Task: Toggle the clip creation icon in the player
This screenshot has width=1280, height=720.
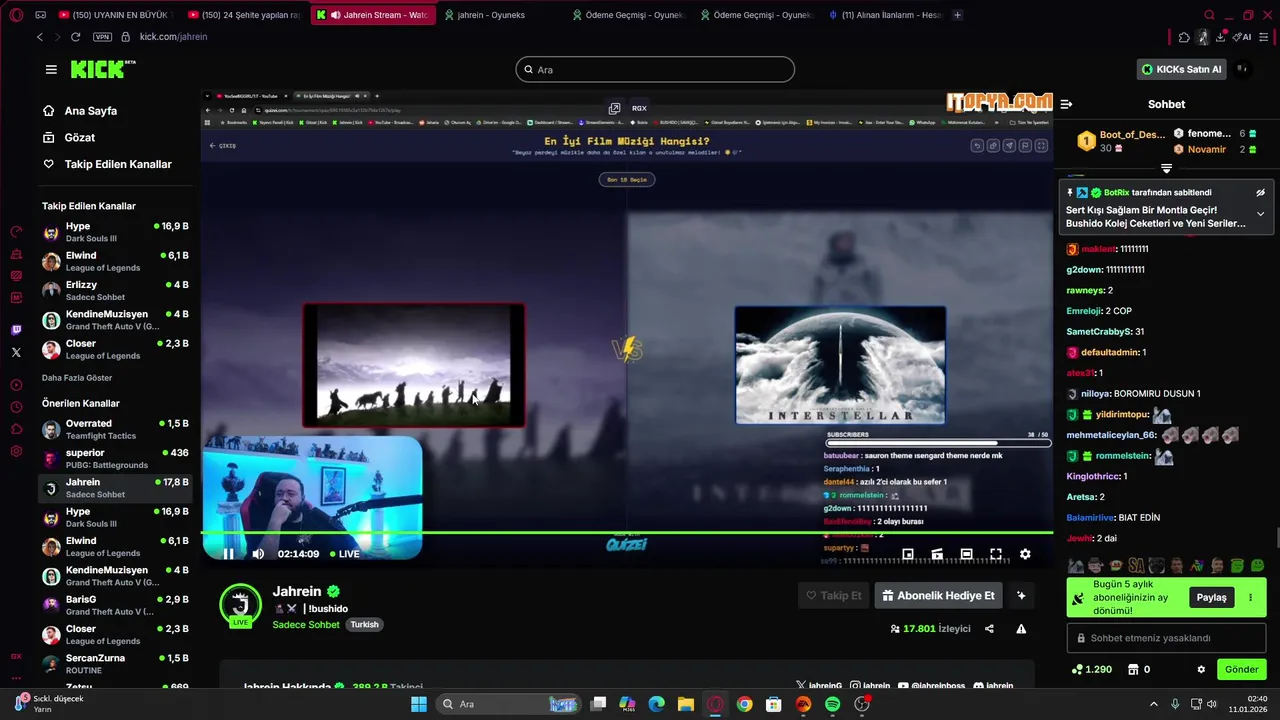Action: coord(937,554)
